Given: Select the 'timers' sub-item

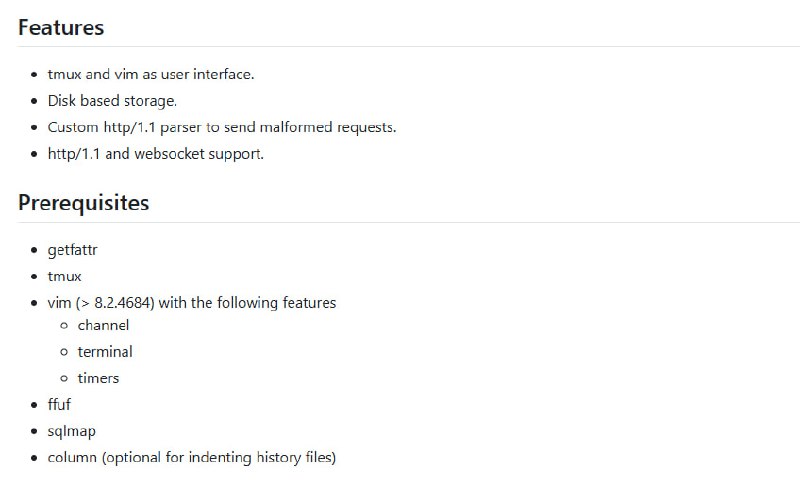Looking at the screenshot, I should pos(98,378).
